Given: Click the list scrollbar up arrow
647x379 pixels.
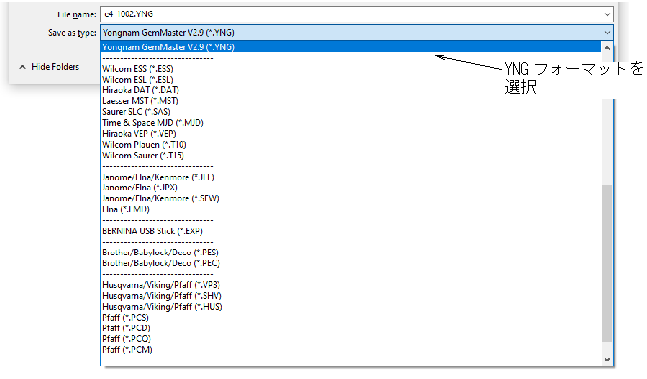Looking at the screenshot, I should [x=607, y=48].
